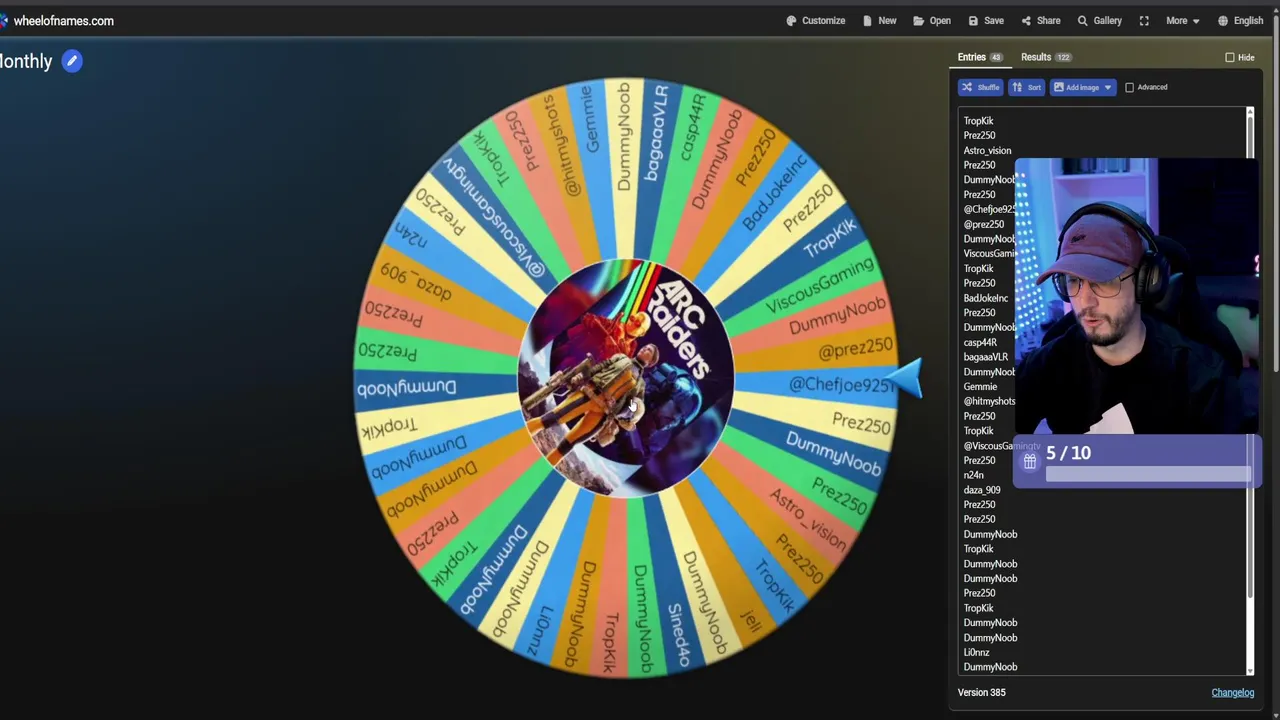This screenshot has height=720, width=1280.
Task: Save the current wheel
Action: [x=985, y=20]
